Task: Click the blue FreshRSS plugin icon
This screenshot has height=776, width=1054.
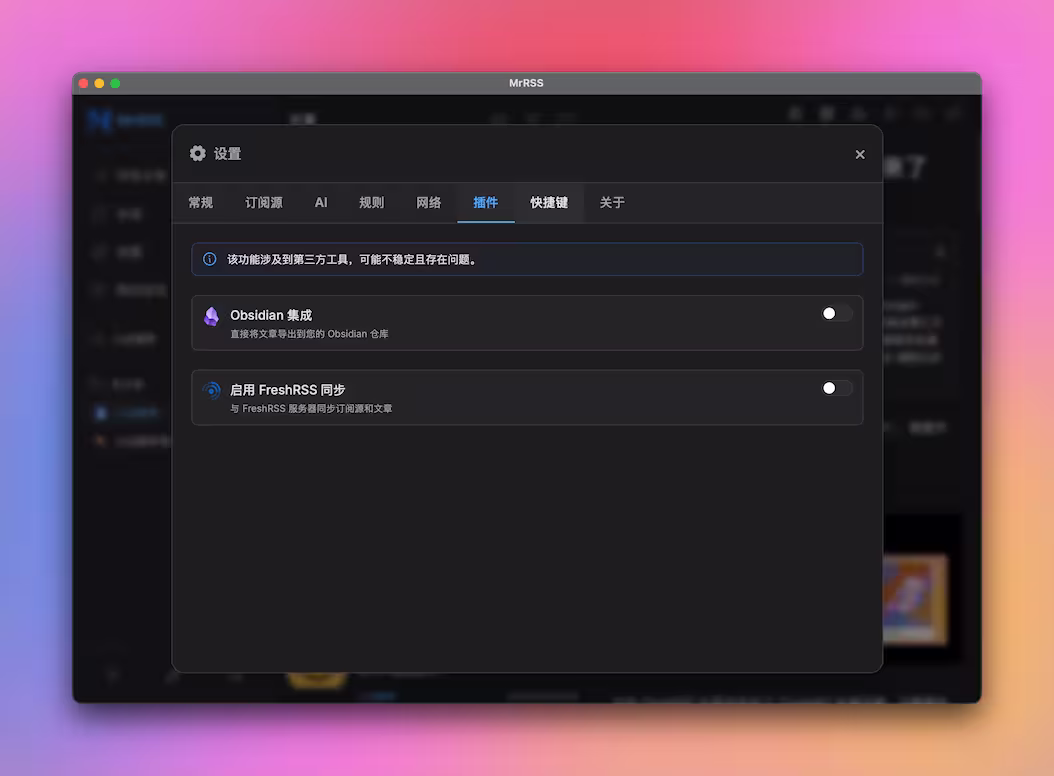Action: point(211,390)
